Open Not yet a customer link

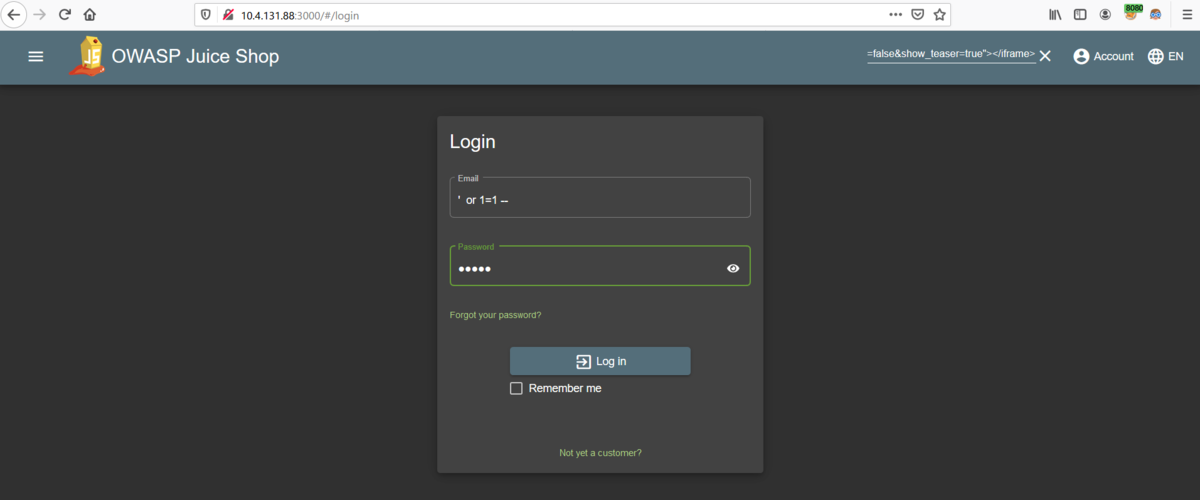tap(600, 453)
